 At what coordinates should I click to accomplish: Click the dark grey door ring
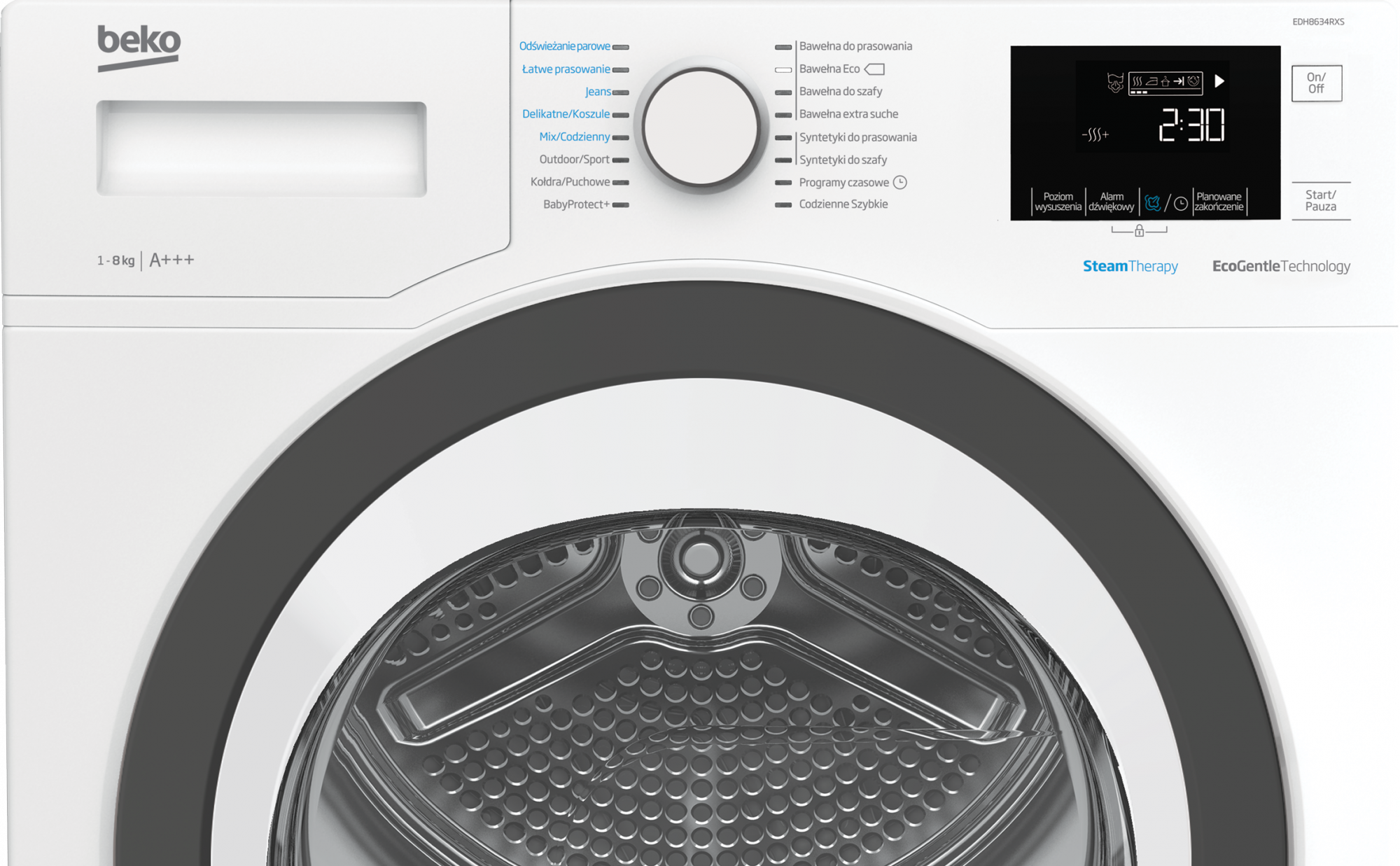click(700, 329)
